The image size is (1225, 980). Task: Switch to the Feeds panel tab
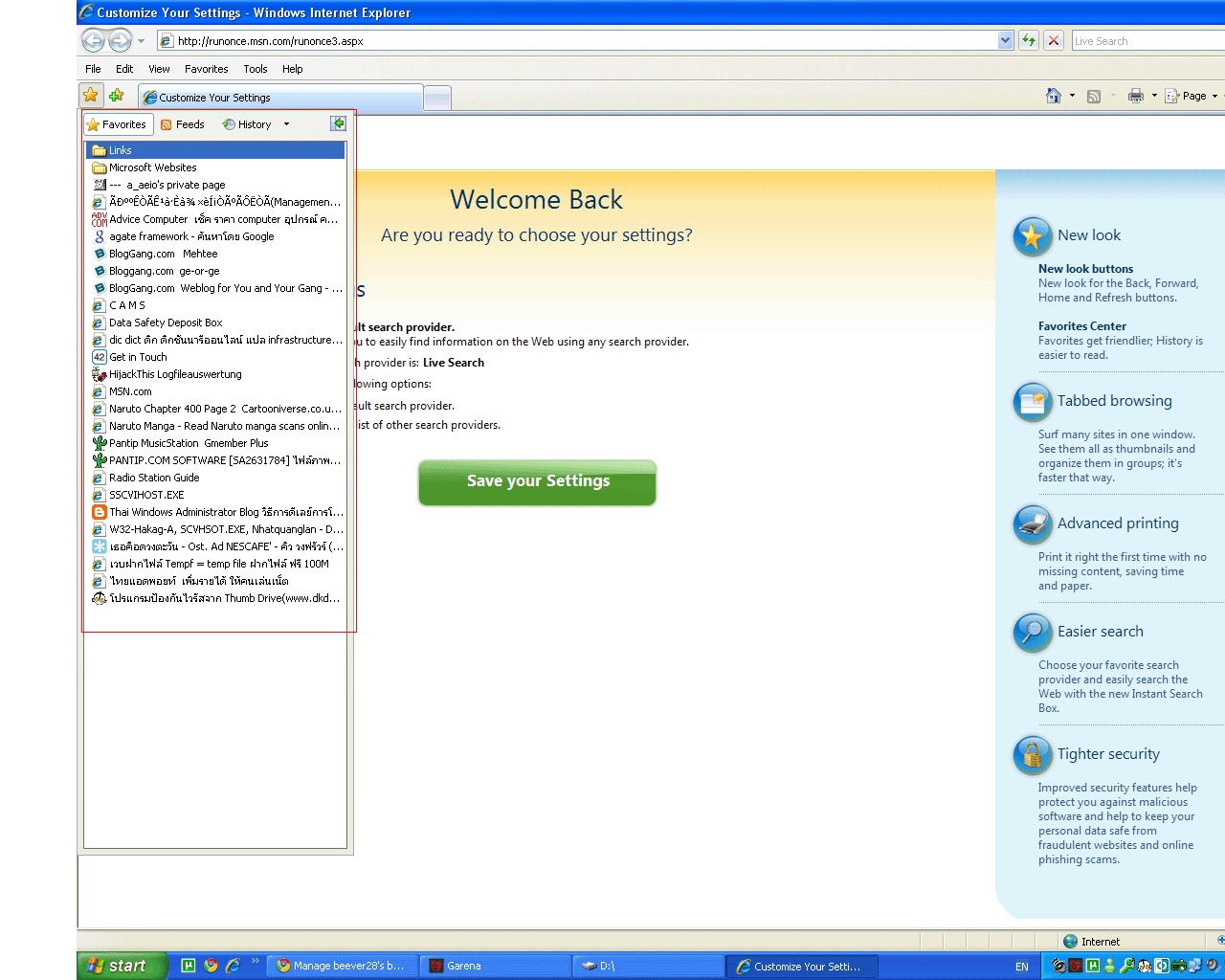click(182, 124)
